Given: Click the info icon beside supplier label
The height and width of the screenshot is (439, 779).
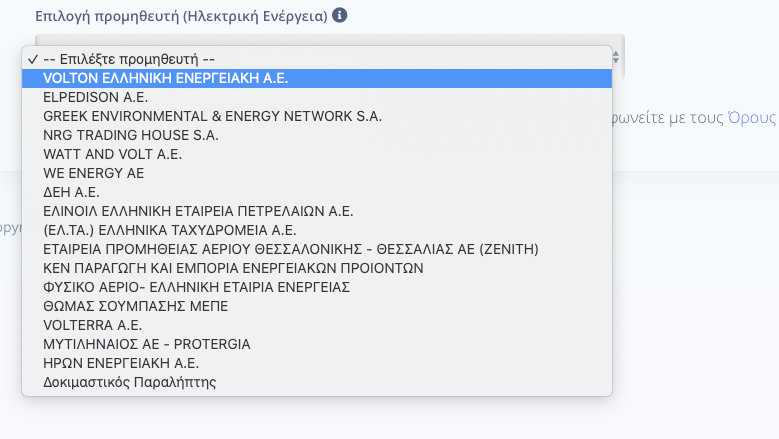Looking at the screenshot, I should point(339,15).
